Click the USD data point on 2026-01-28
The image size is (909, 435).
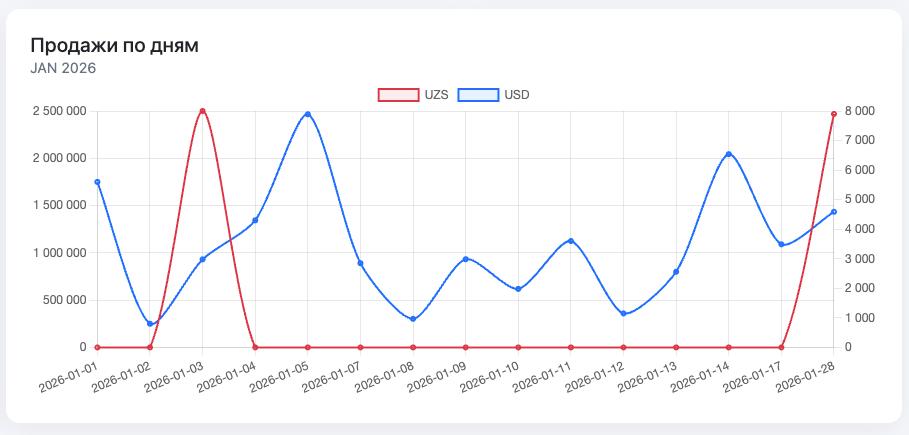(833, 212)
